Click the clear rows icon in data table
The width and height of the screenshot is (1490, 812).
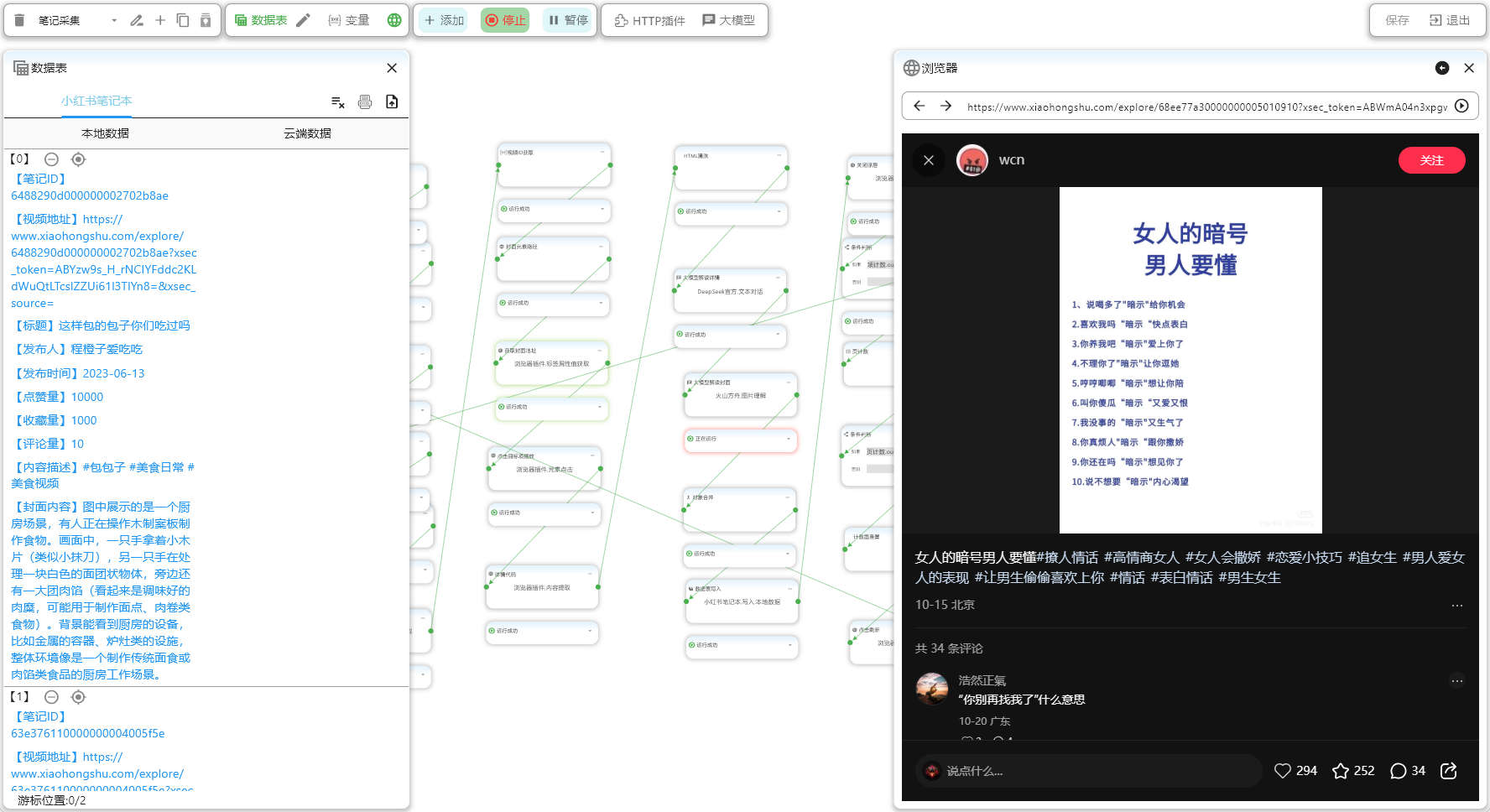click(x=338, y=102)
